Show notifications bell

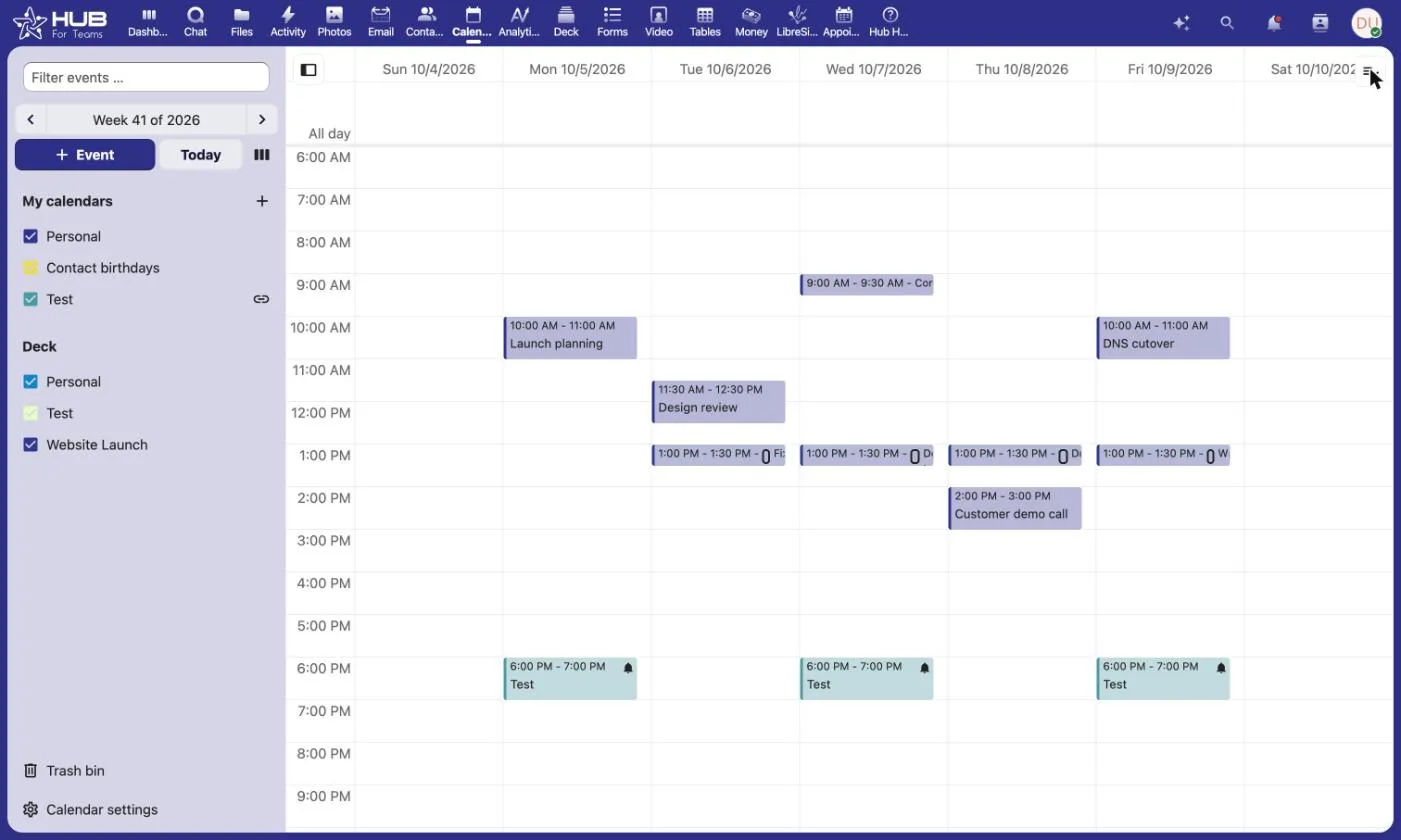pyautogui.click(x=1274, y=23)
